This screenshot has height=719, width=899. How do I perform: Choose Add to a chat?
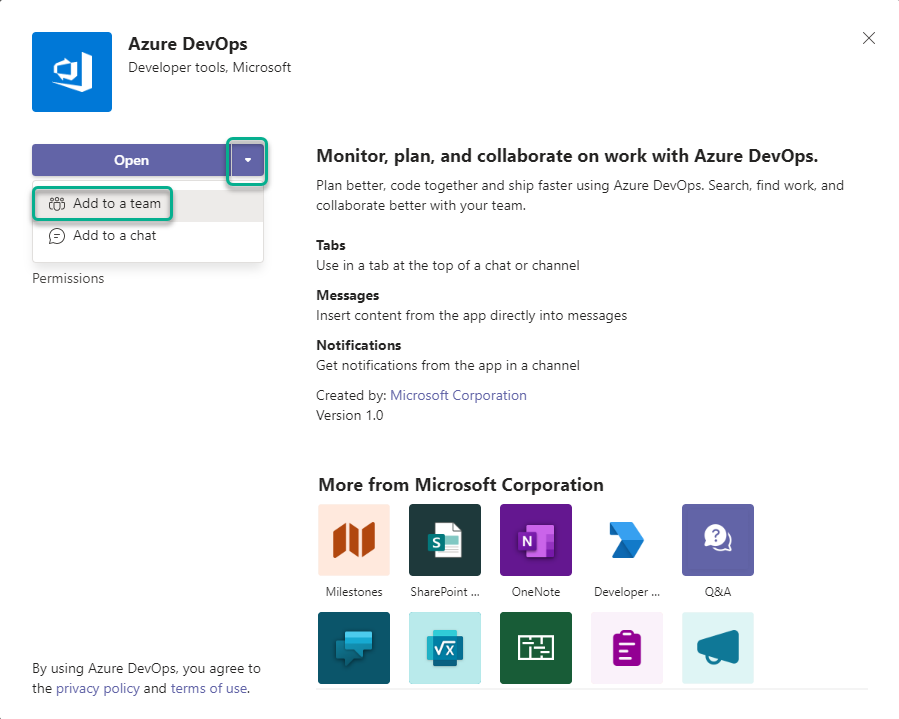[x=148, y=236]
